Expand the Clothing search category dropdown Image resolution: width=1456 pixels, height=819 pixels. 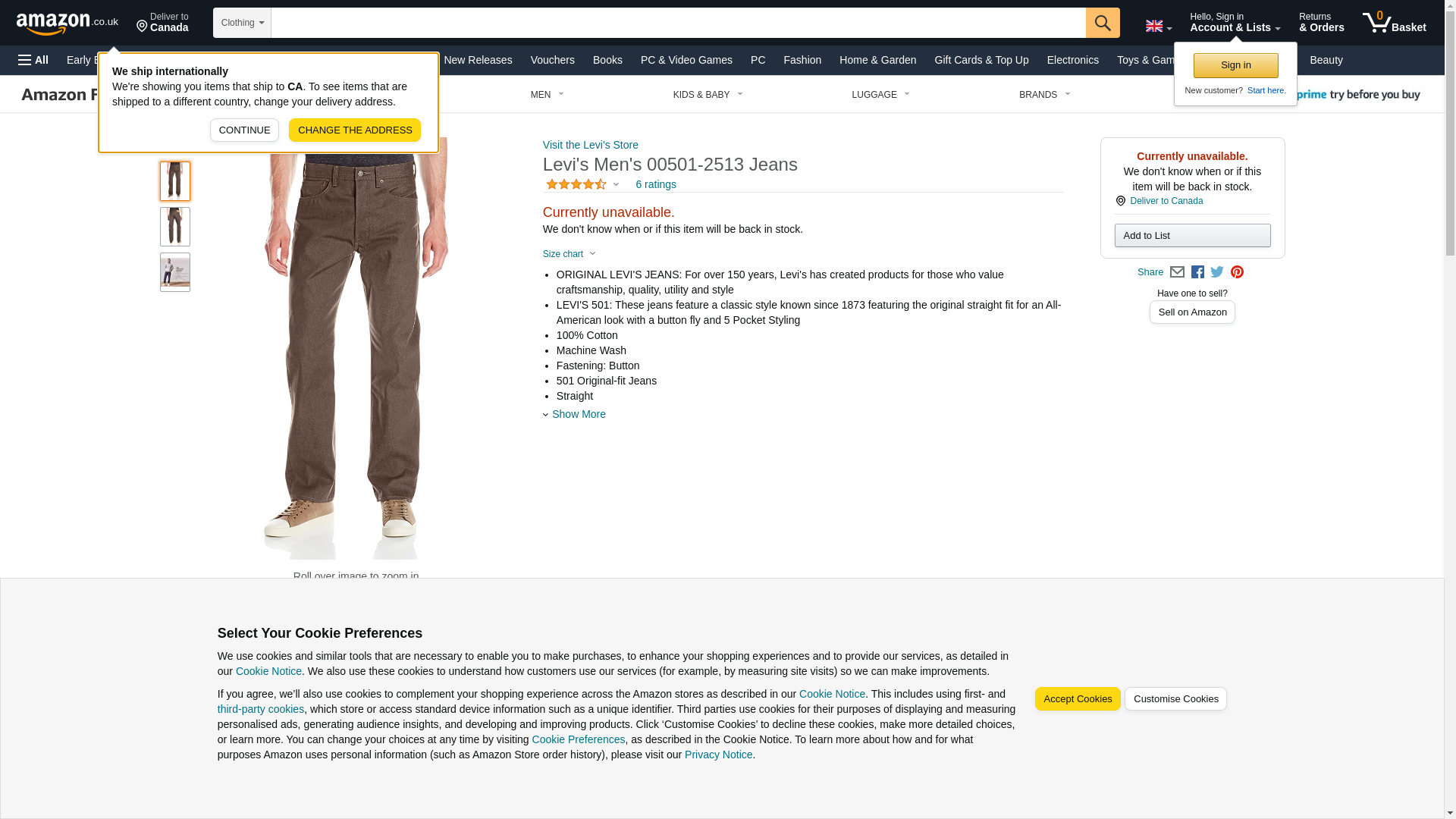coord(242,23)
